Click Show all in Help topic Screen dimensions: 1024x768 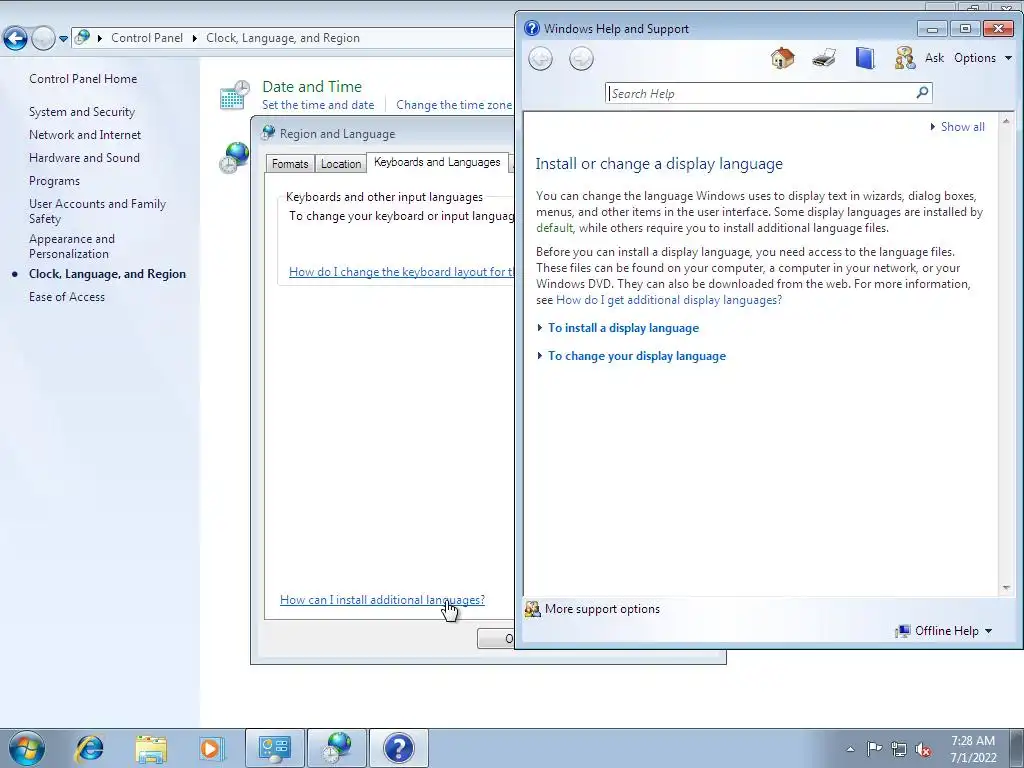click(x=962, y=127)
